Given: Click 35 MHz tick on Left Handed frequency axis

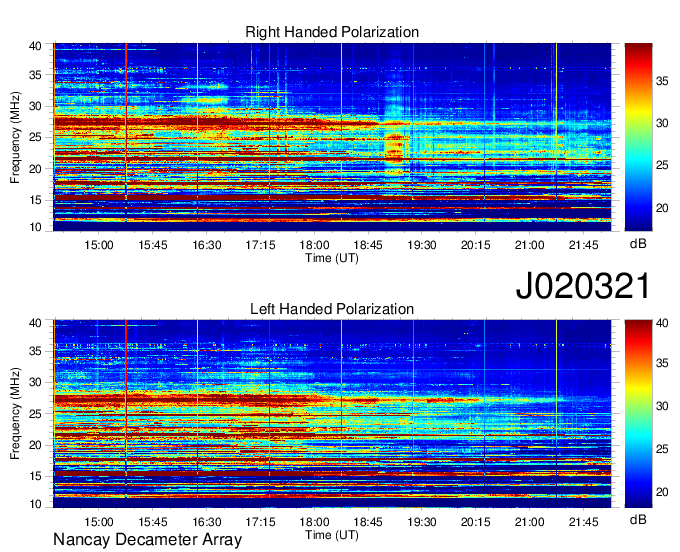Looking at the screenshot, I should (x=35, y=351).
